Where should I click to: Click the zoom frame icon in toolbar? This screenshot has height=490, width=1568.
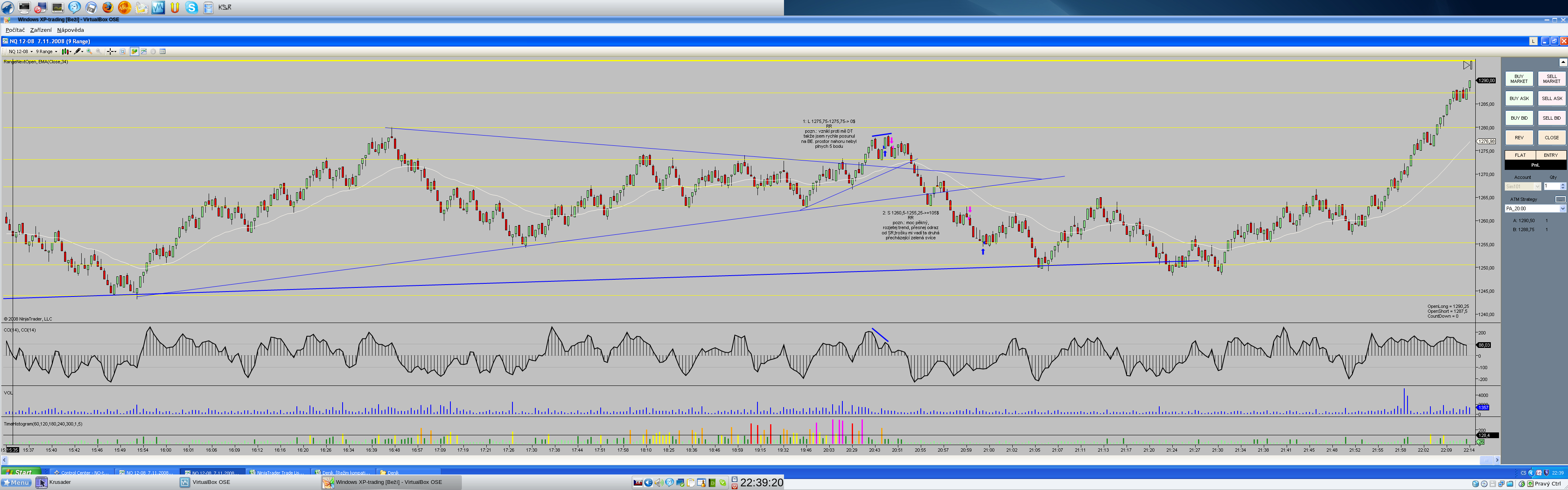click(x=122, y=52)
